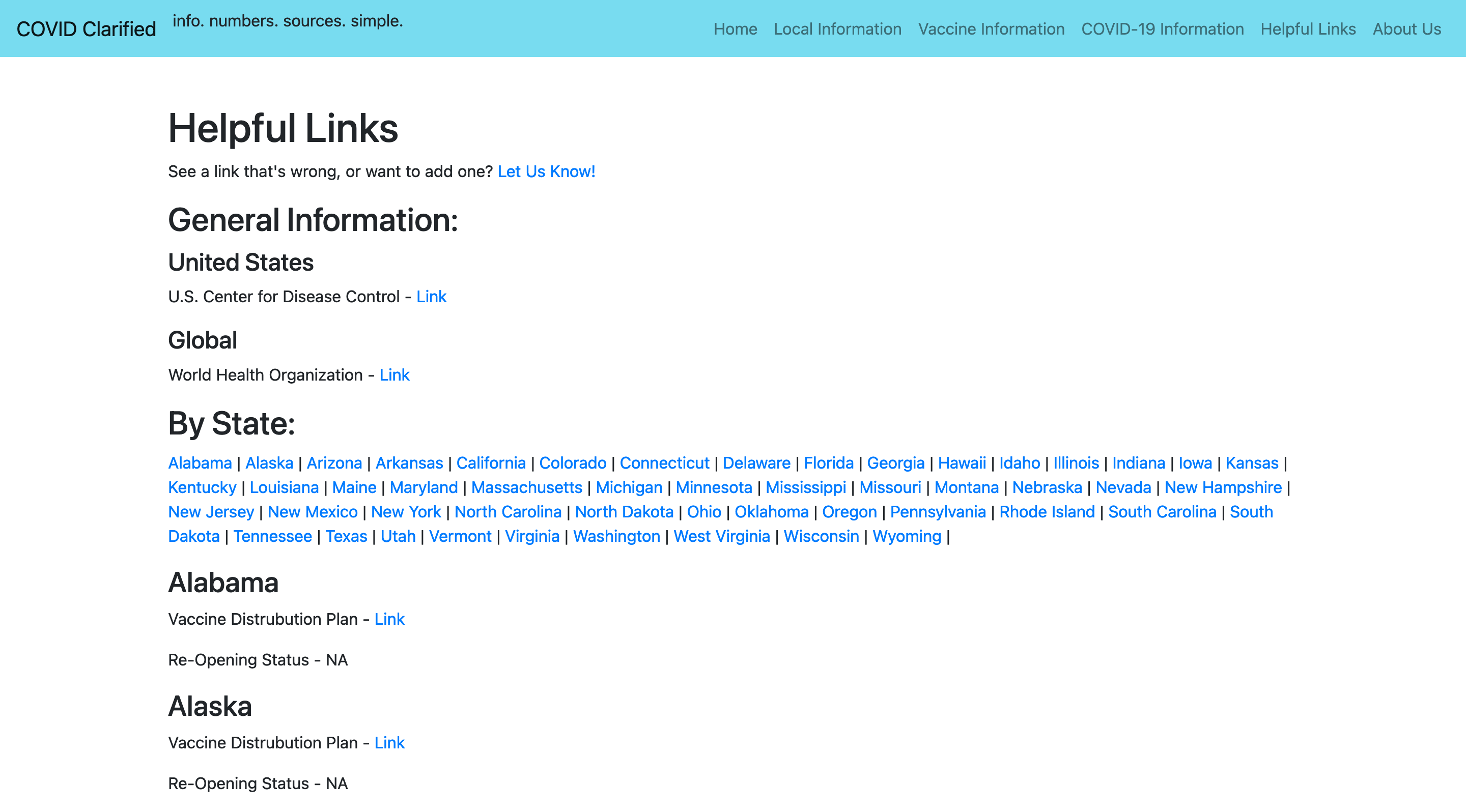Click the West Virginia state link
Image resolution: width=1466 pixels, height=812 pixels.
point(721,536)
